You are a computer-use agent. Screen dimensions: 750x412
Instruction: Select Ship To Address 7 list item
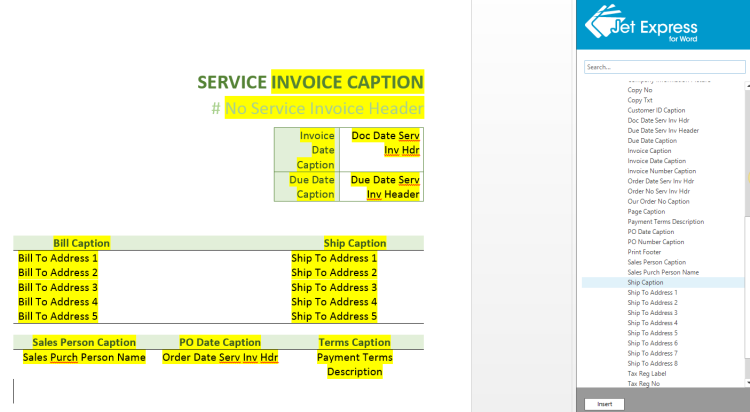pyautogui.click(x=652, y=353)
